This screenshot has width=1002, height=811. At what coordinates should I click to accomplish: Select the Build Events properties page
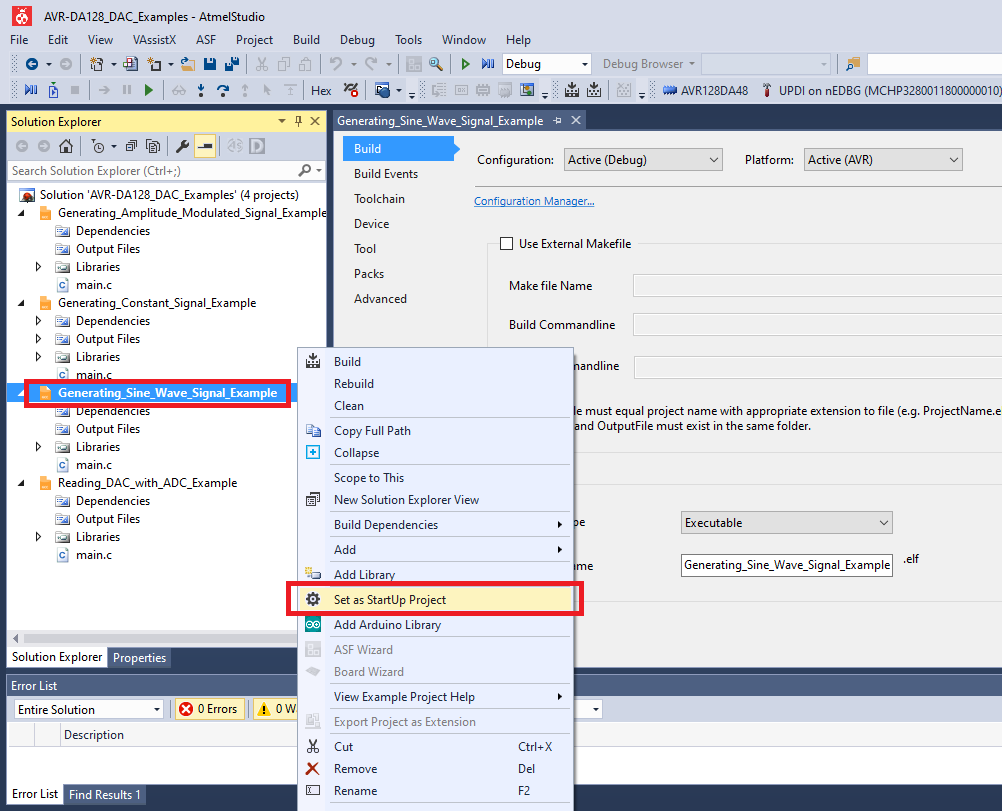(x=386, y=174)
